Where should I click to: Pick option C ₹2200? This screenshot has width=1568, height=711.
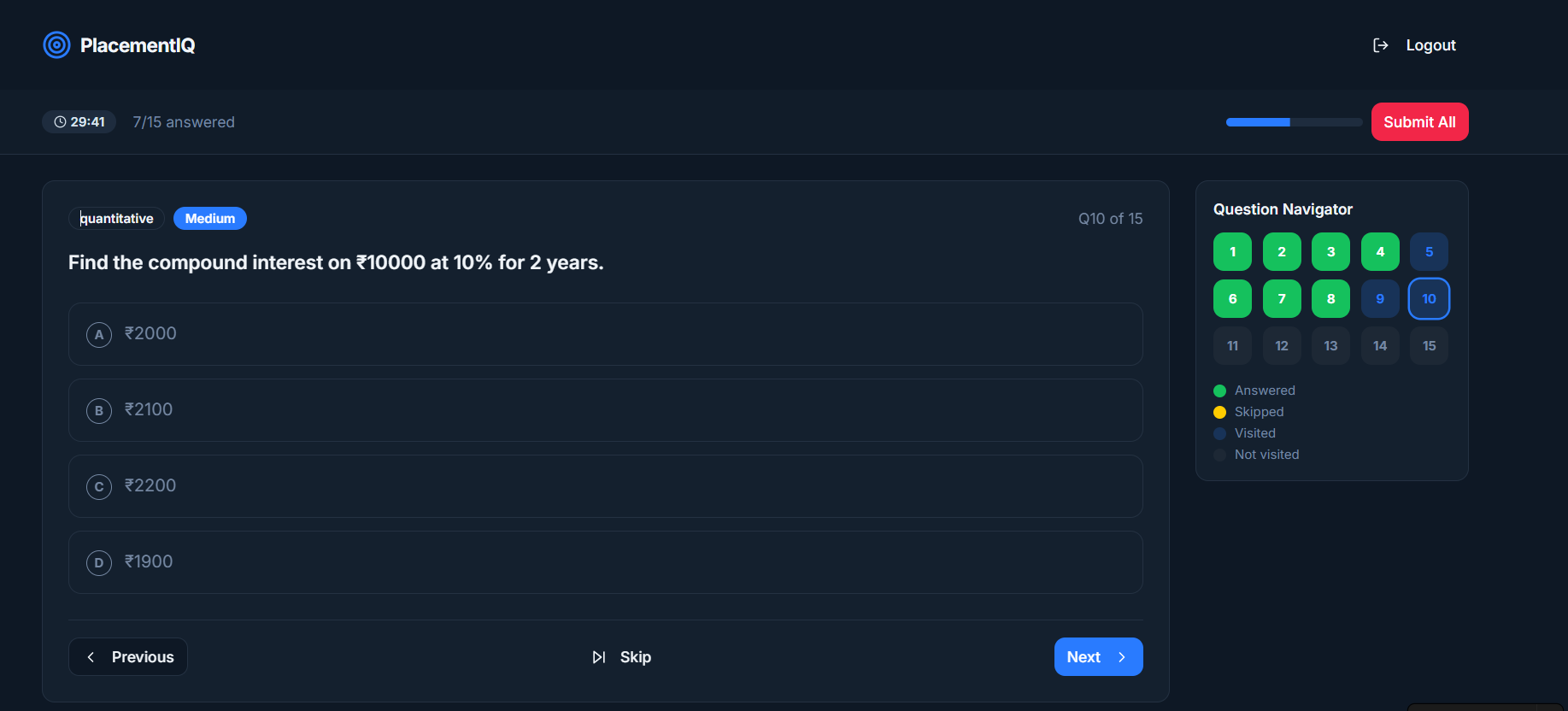click(606, 486)
